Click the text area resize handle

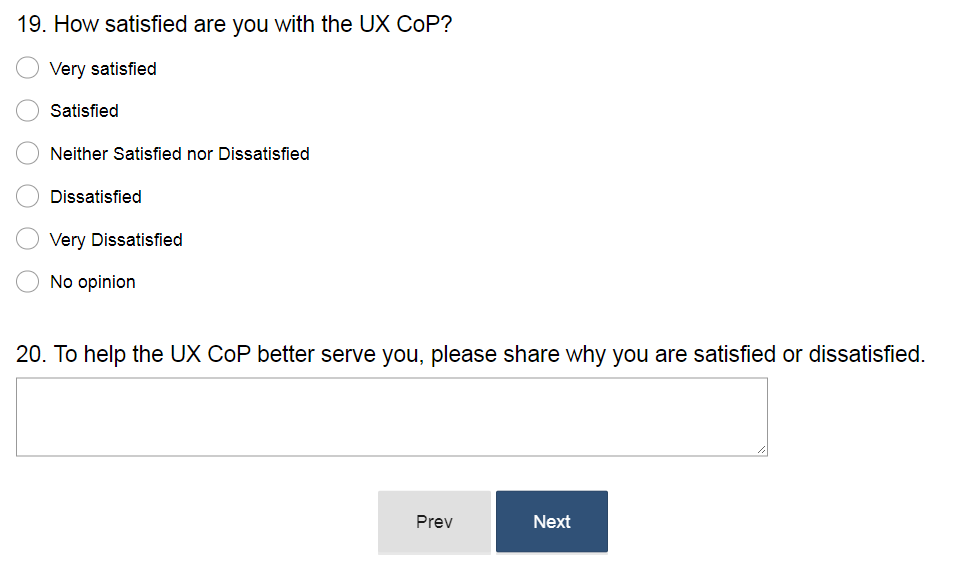coord(761,450)
